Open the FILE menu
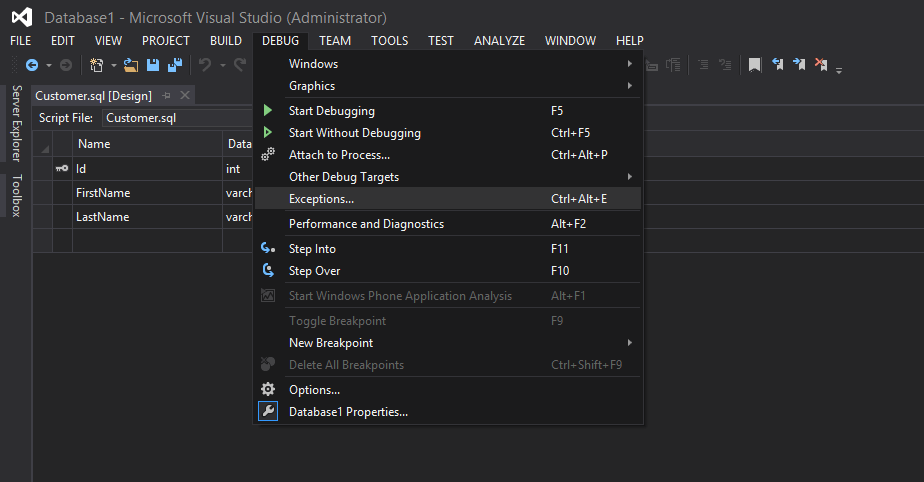Image resolution: width=924 pixels, height=482 pixels. coord(21,41)
